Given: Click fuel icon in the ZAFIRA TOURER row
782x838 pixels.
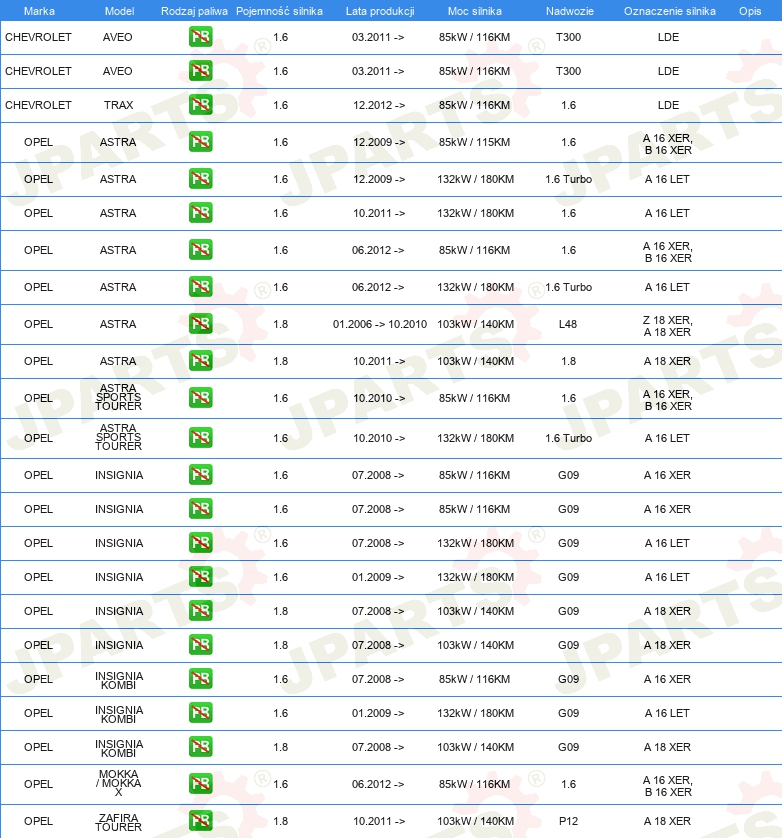Looking at the screenshot, I should (x=200, y=820).
